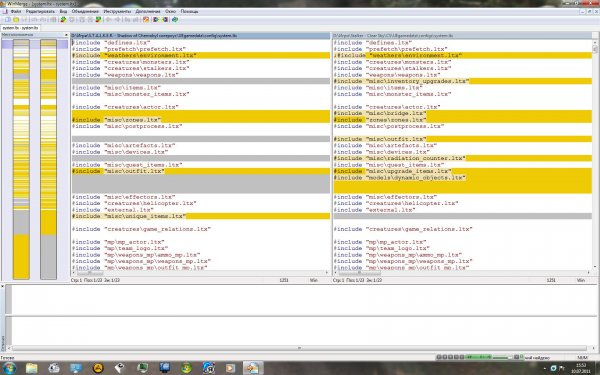Switch to WinMerge via its taskbar button
Viewport: 600px width, 375px height.
pos(253,368)
